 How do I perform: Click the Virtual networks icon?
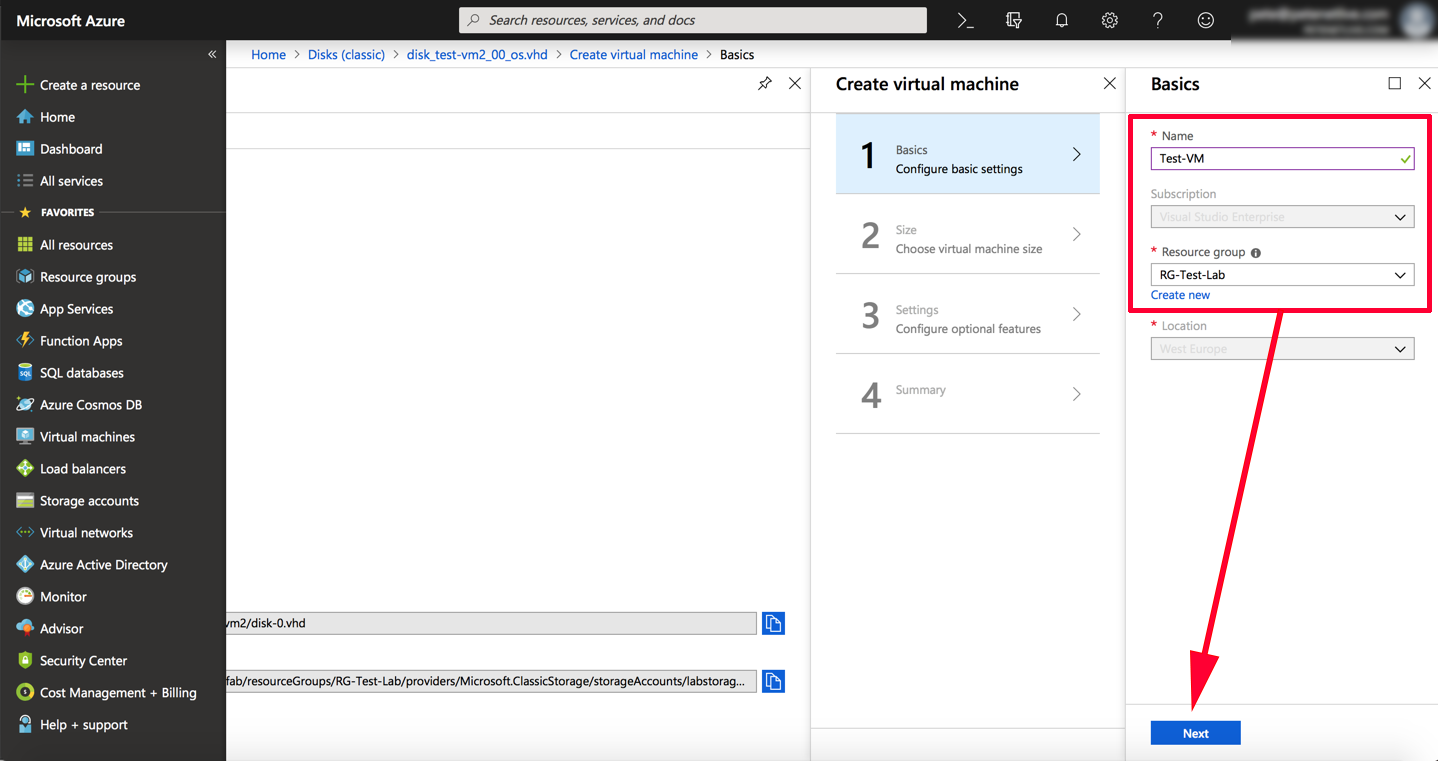[x=25, y=533]
